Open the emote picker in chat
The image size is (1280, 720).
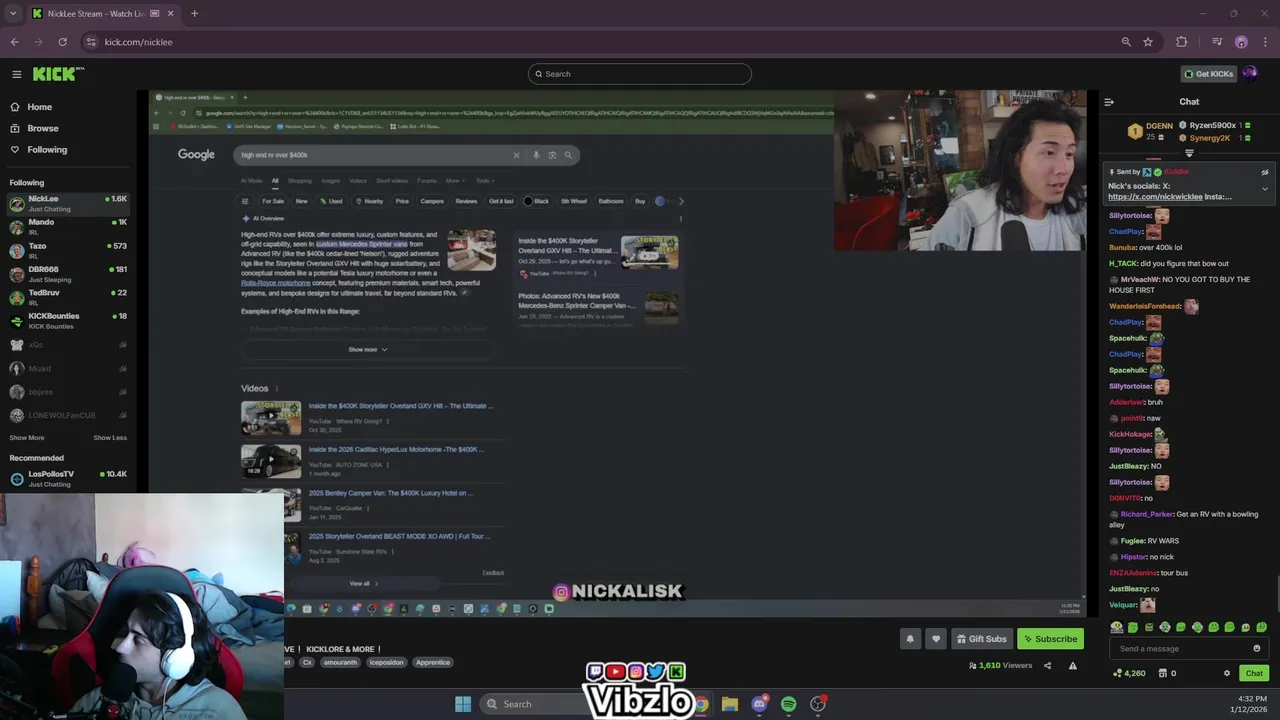point(1257,649)
